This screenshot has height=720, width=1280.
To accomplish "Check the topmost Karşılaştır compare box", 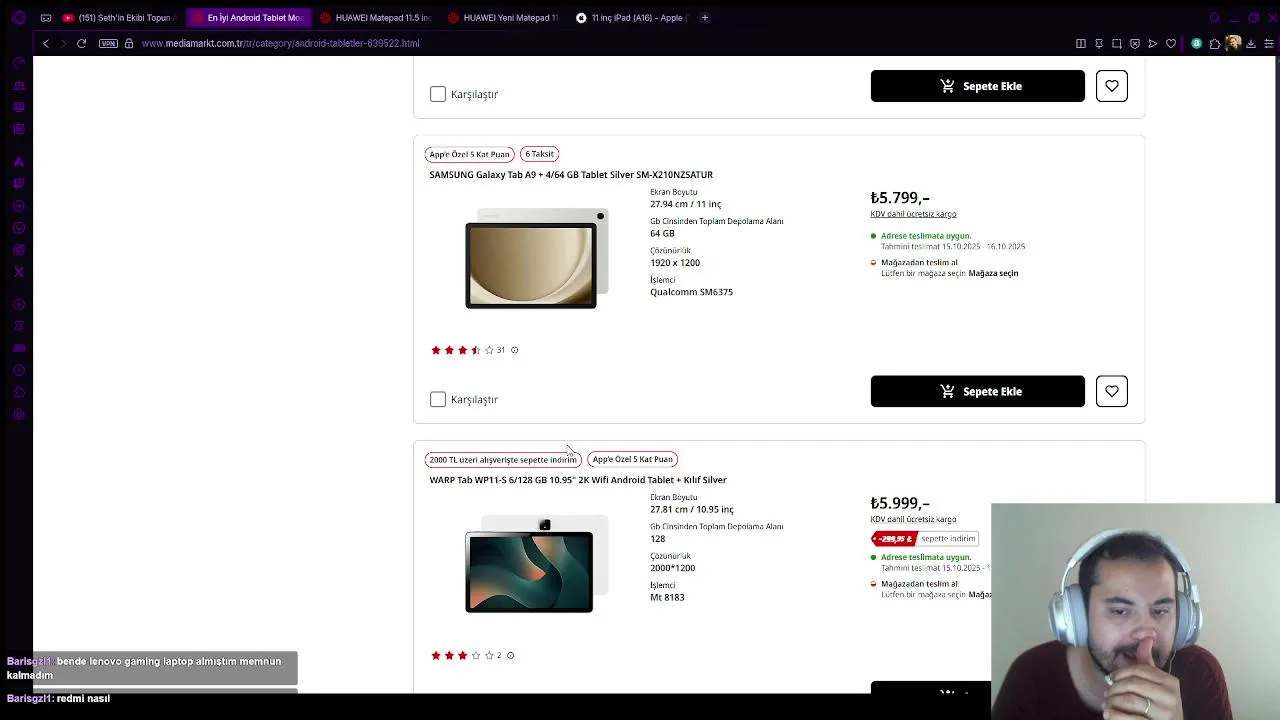I will pyautogui.click(x=438, y=94).
